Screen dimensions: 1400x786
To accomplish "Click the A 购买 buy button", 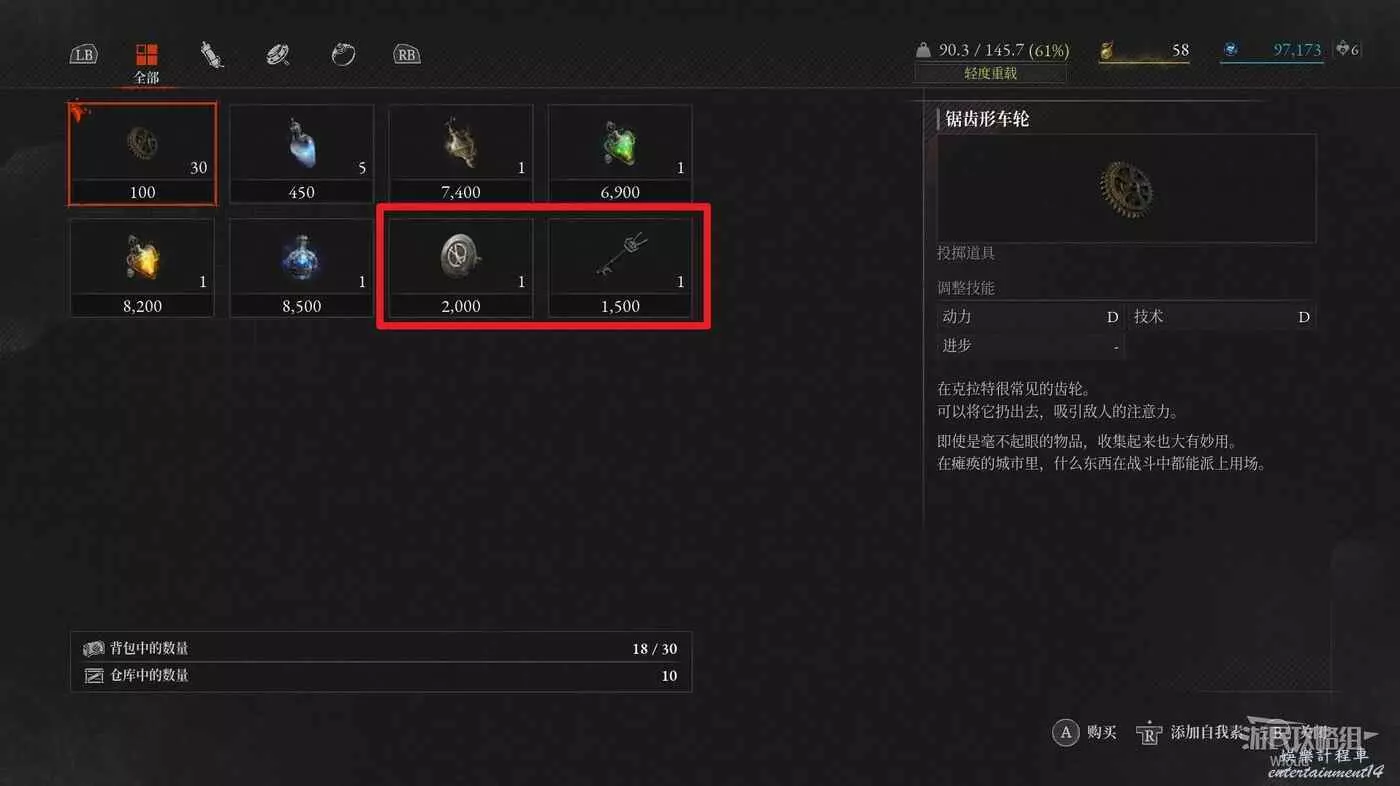I will 1085,732.
